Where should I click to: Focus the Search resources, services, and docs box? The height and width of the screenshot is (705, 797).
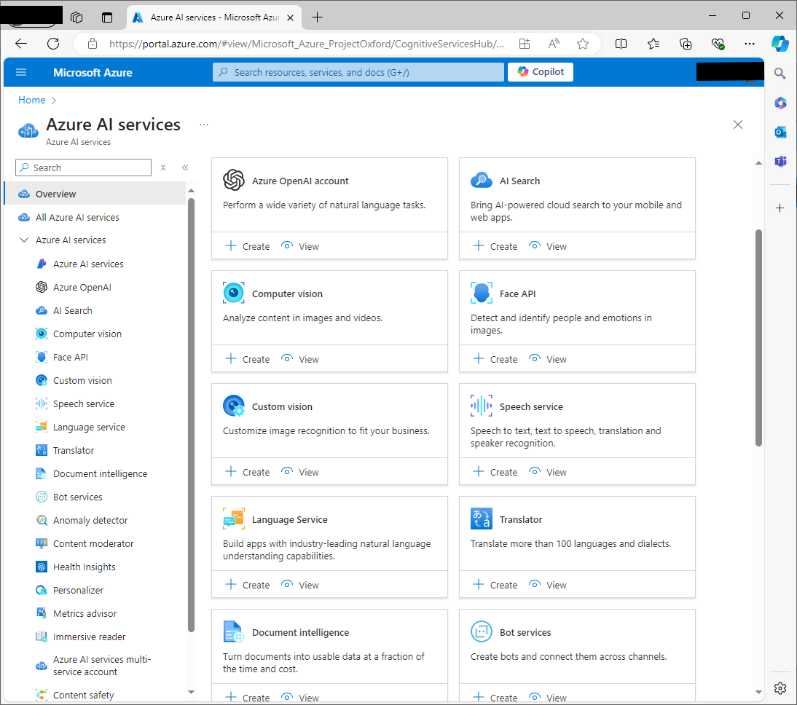pyautogui.click(x=358, y=72)
